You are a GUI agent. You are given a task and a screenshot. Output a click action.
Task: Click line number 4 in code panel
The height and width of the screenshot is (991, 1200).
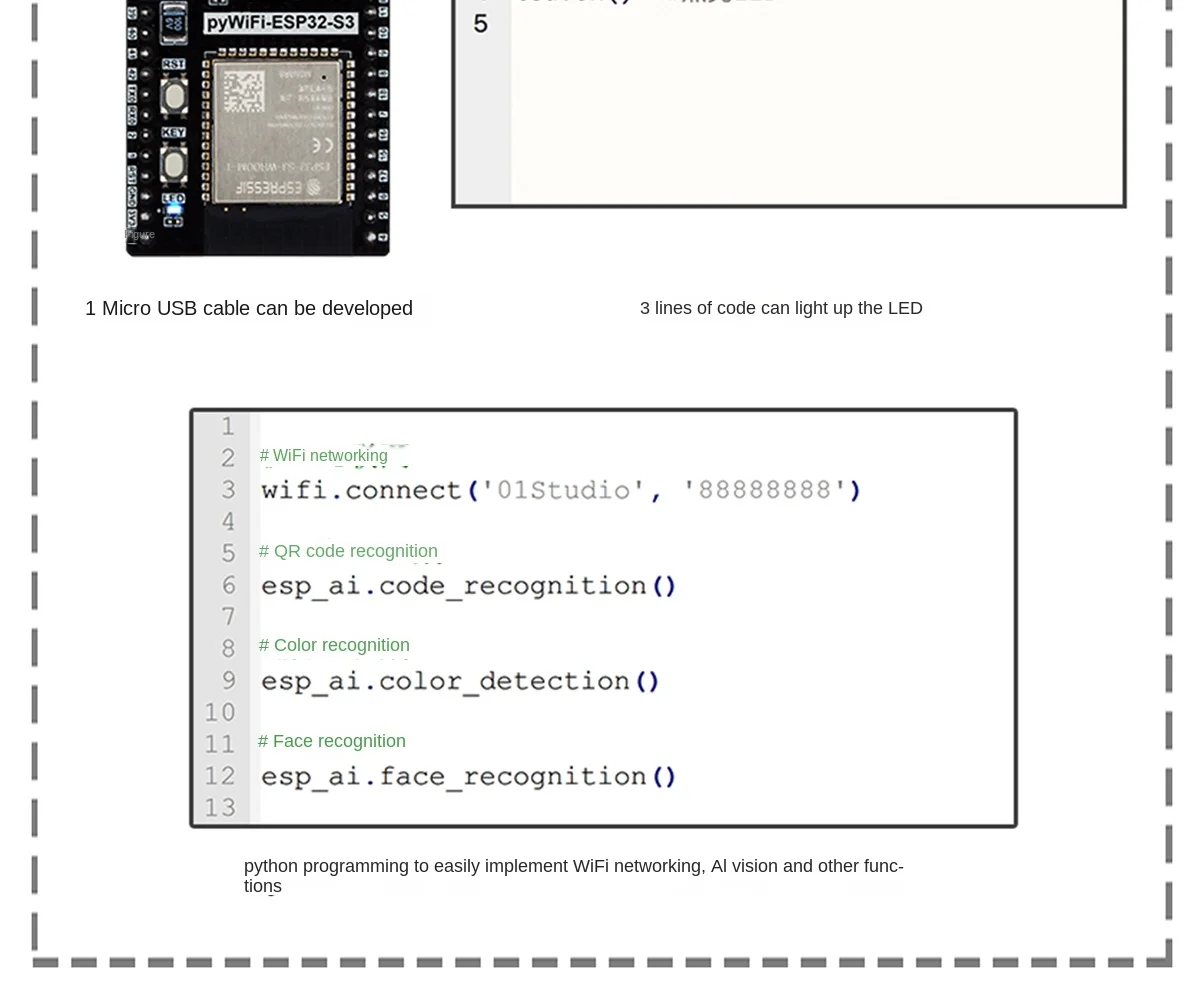tap(228, 521)
